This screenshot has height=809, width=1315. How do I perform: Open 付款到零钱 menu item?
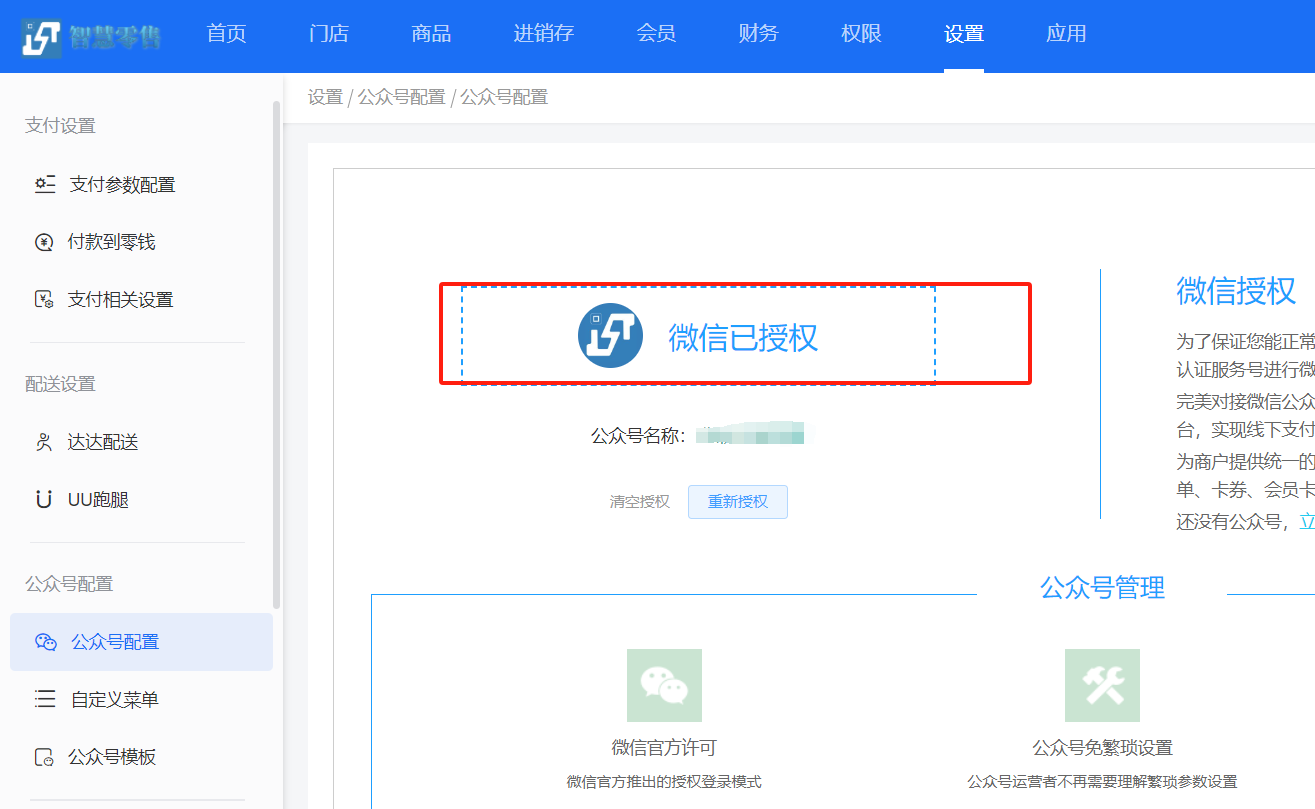pyautogui.click(x=141, y=242)
